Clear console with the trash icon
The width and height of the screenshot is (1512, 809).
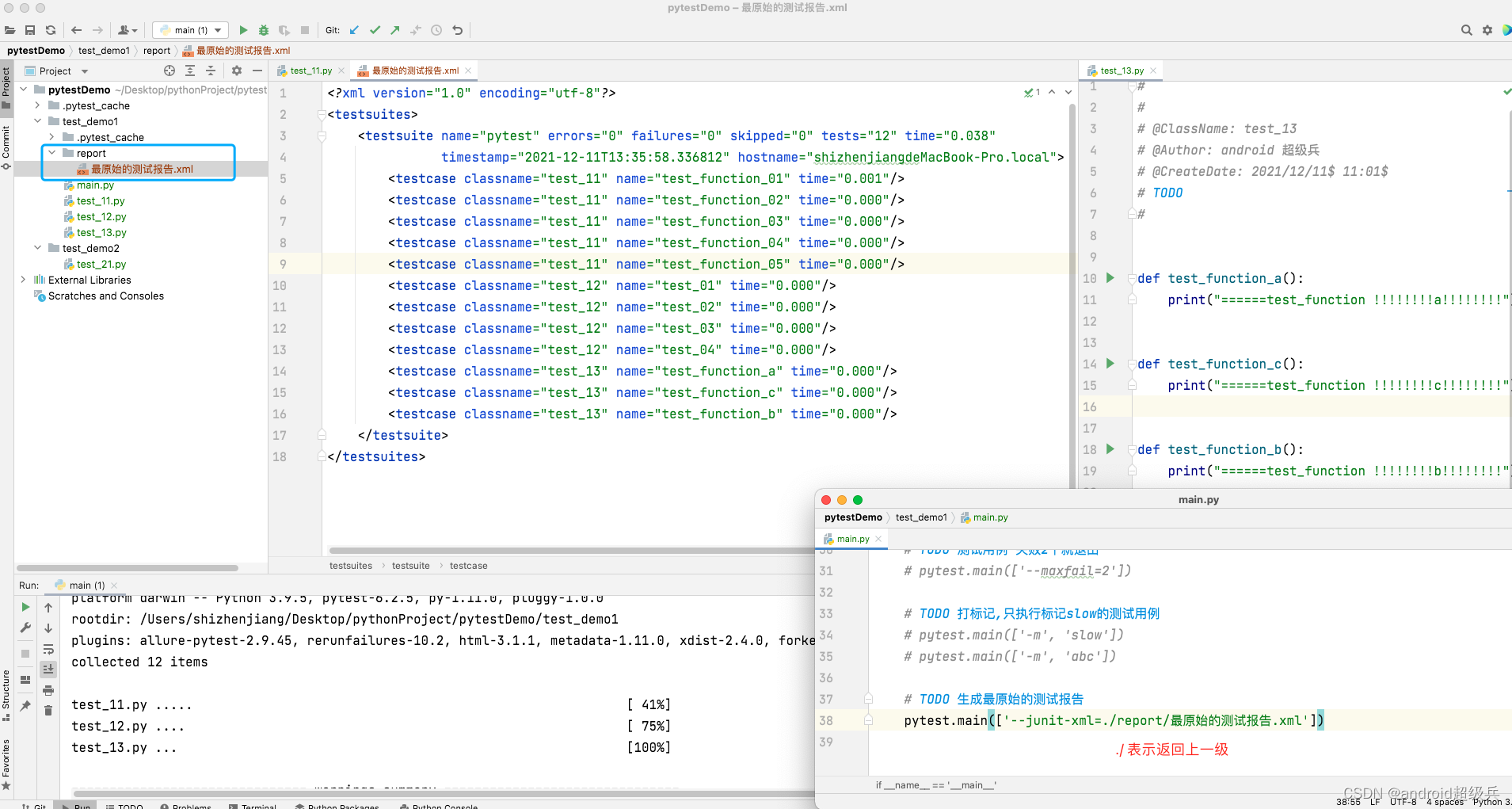tap(48, 711)
